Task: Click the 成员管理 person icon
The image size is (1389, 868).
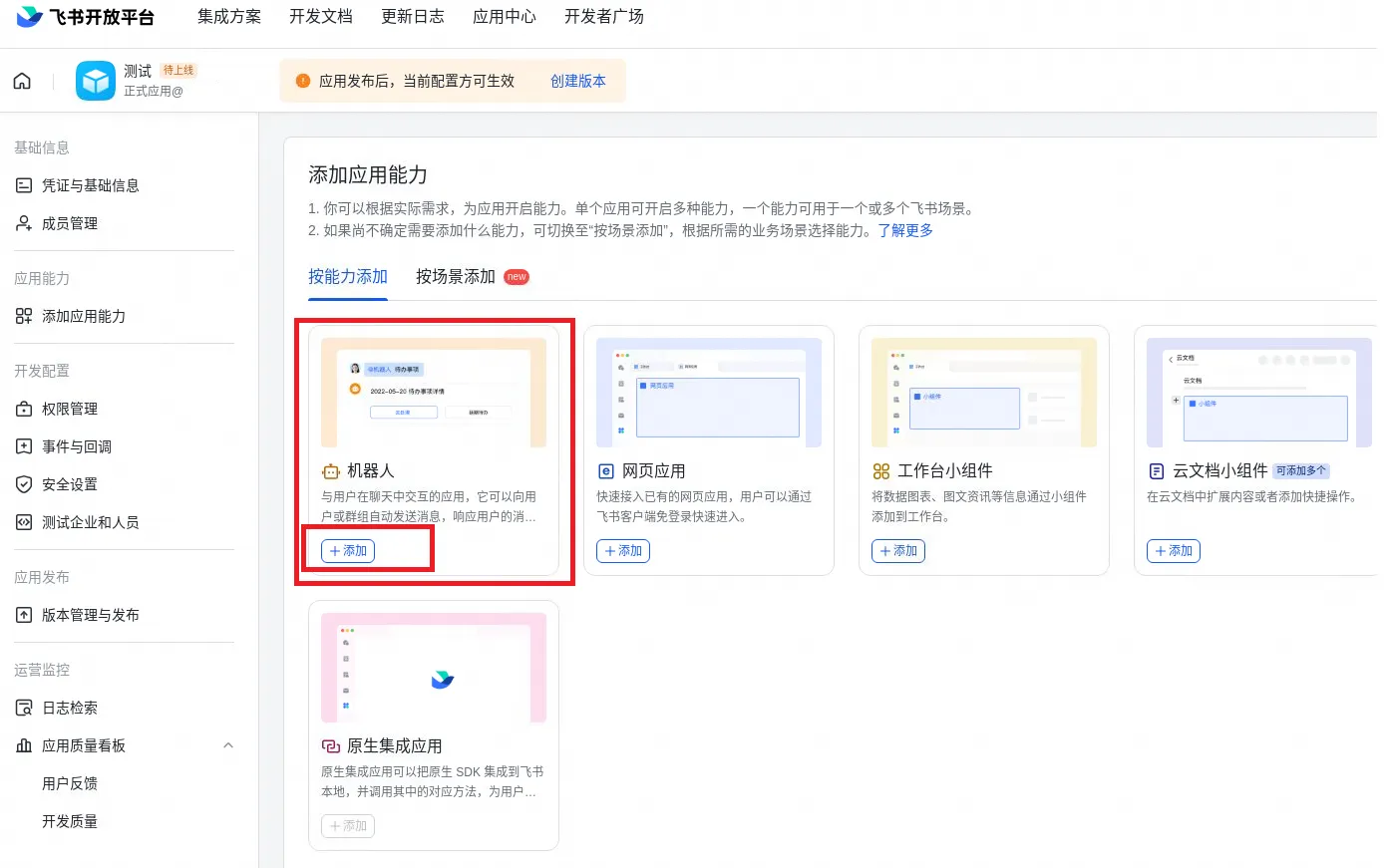Action: coord(24,223)
